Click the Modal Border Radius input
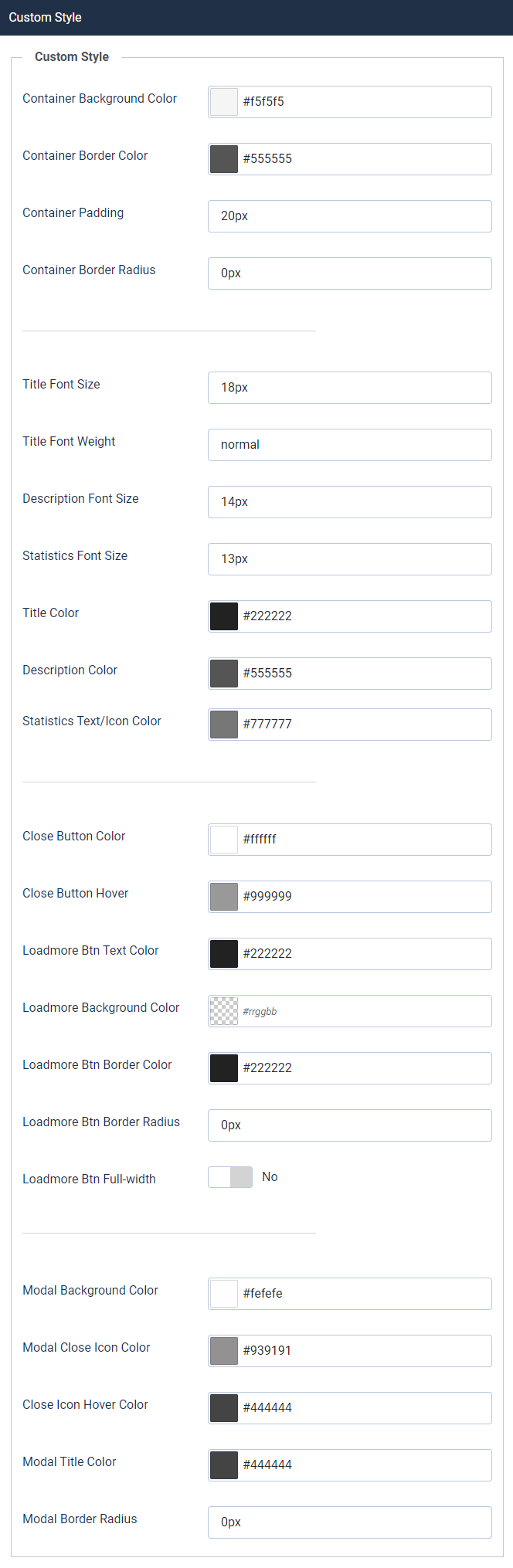 [x=349, y=1522]
